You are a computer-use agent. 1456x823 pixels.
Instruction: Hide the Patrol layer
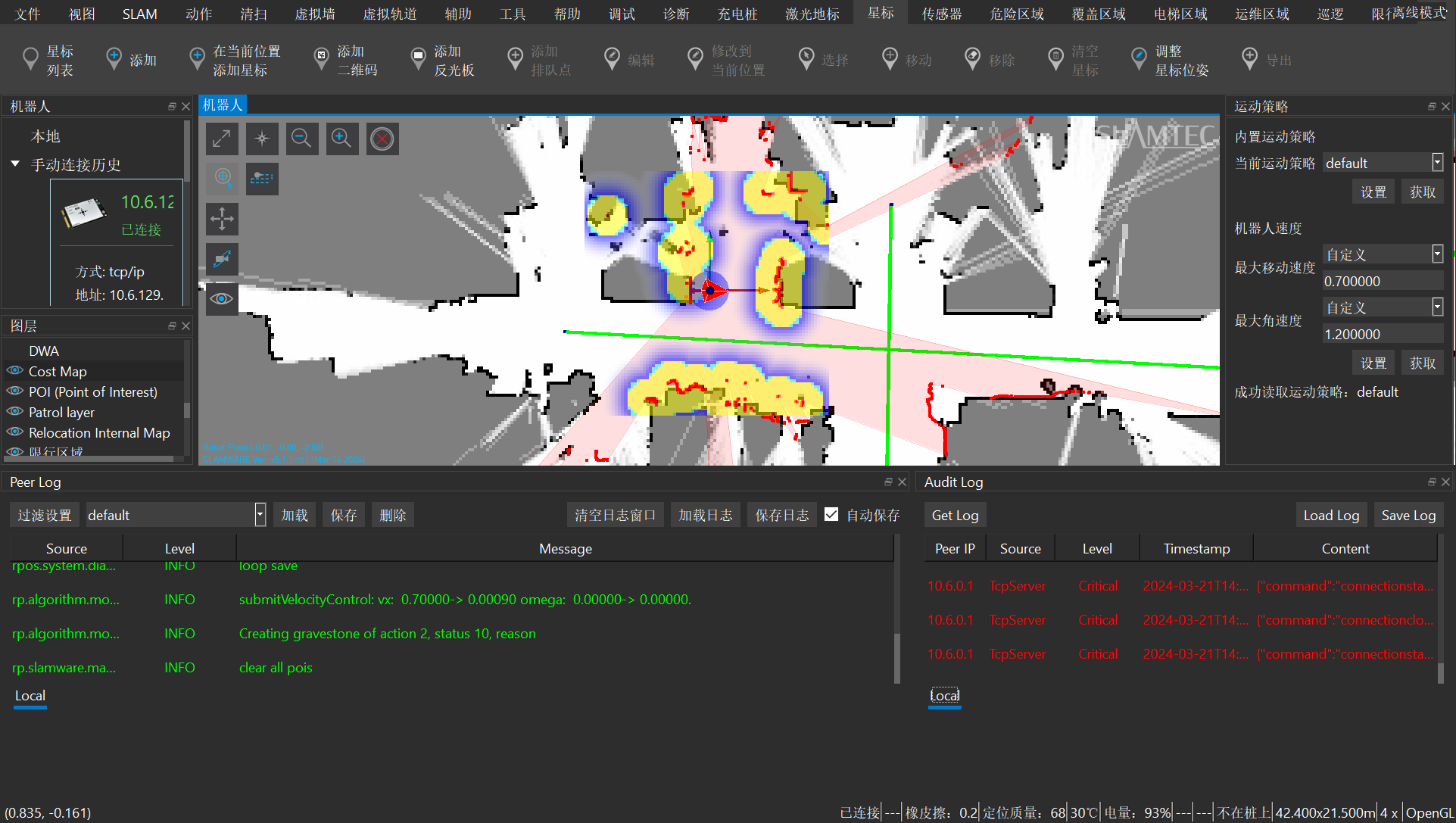(x=14, y=412)
